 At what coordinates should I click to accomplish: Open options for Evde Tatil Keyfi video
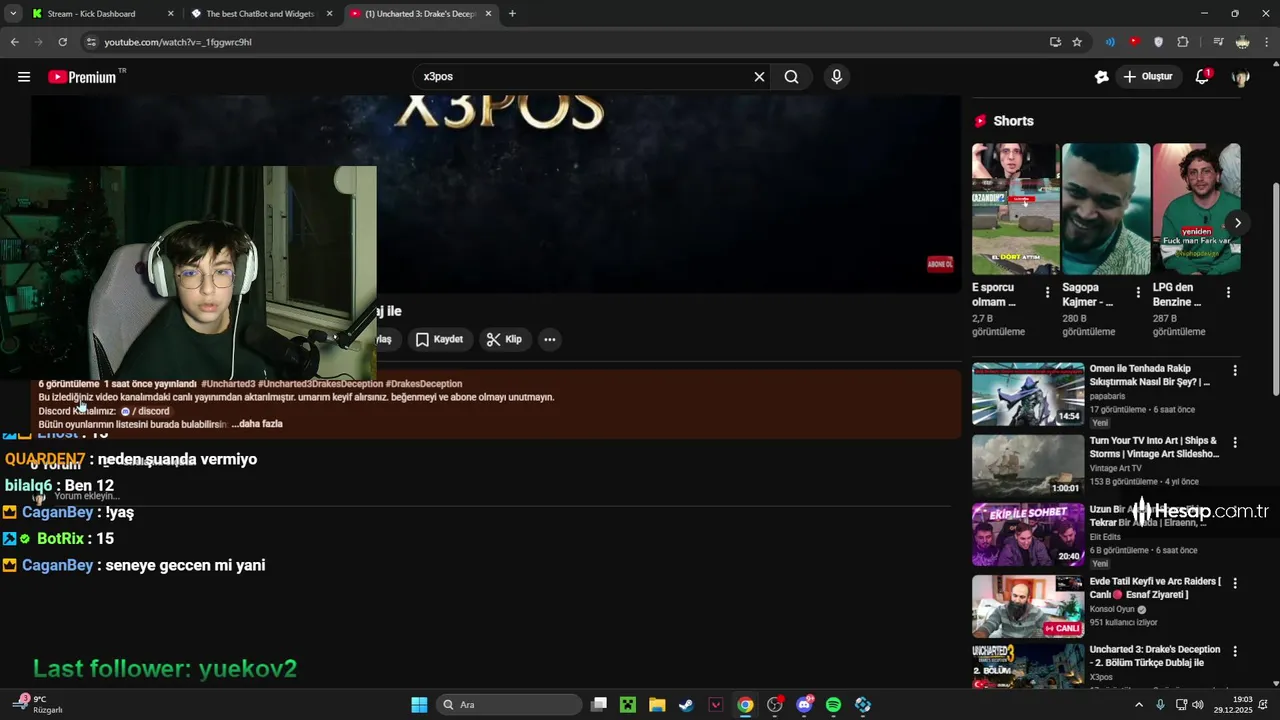pos(1235,583)
